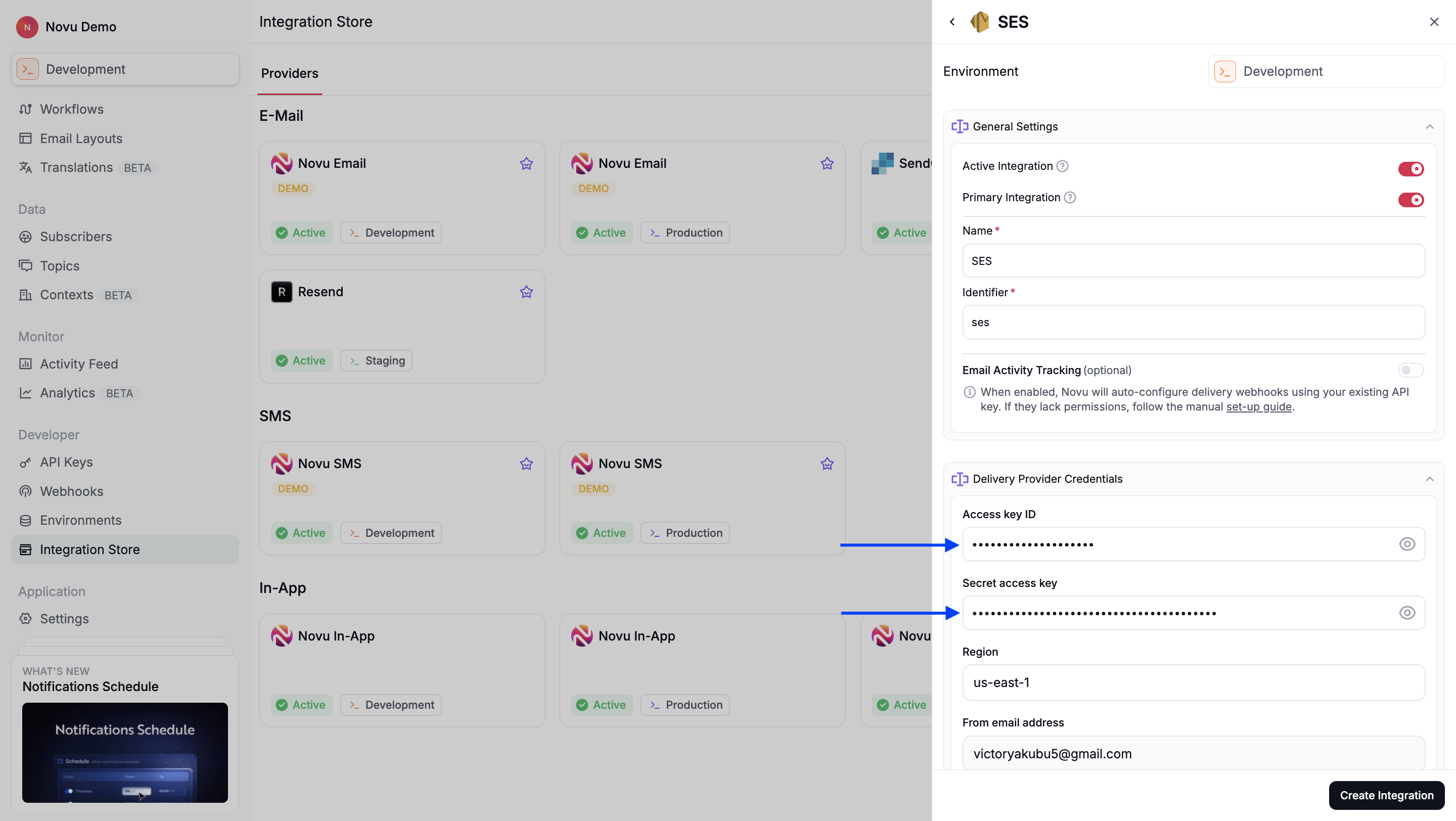Enable Email Activity Tracking toggle

pos(1411,370)
